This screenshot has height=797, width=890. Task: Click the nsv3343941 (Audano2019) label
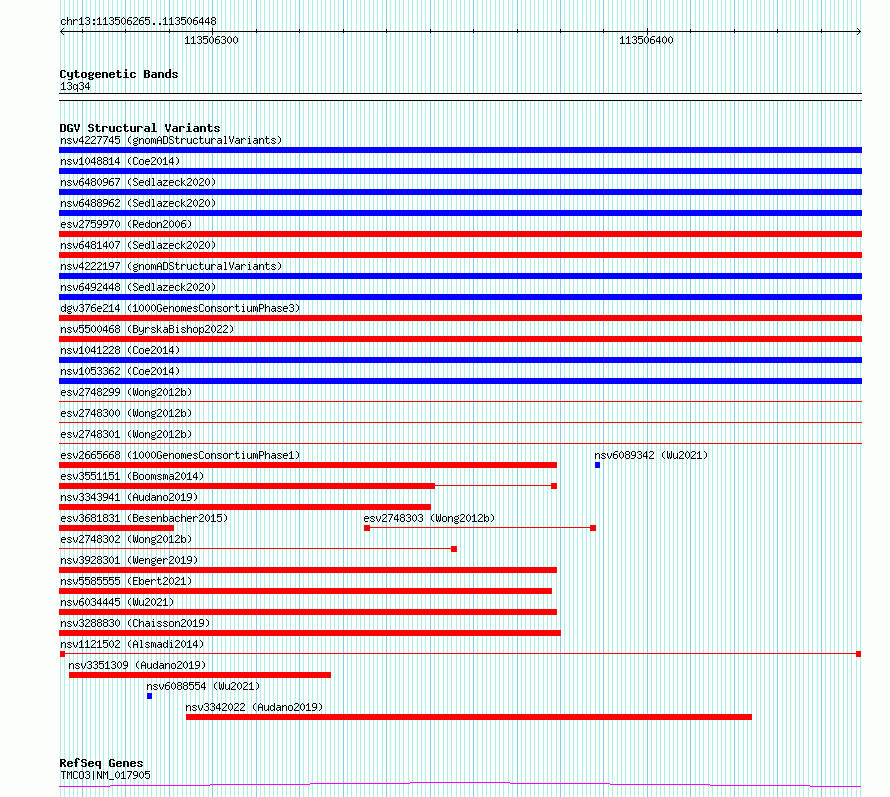(x=129, y=497)
